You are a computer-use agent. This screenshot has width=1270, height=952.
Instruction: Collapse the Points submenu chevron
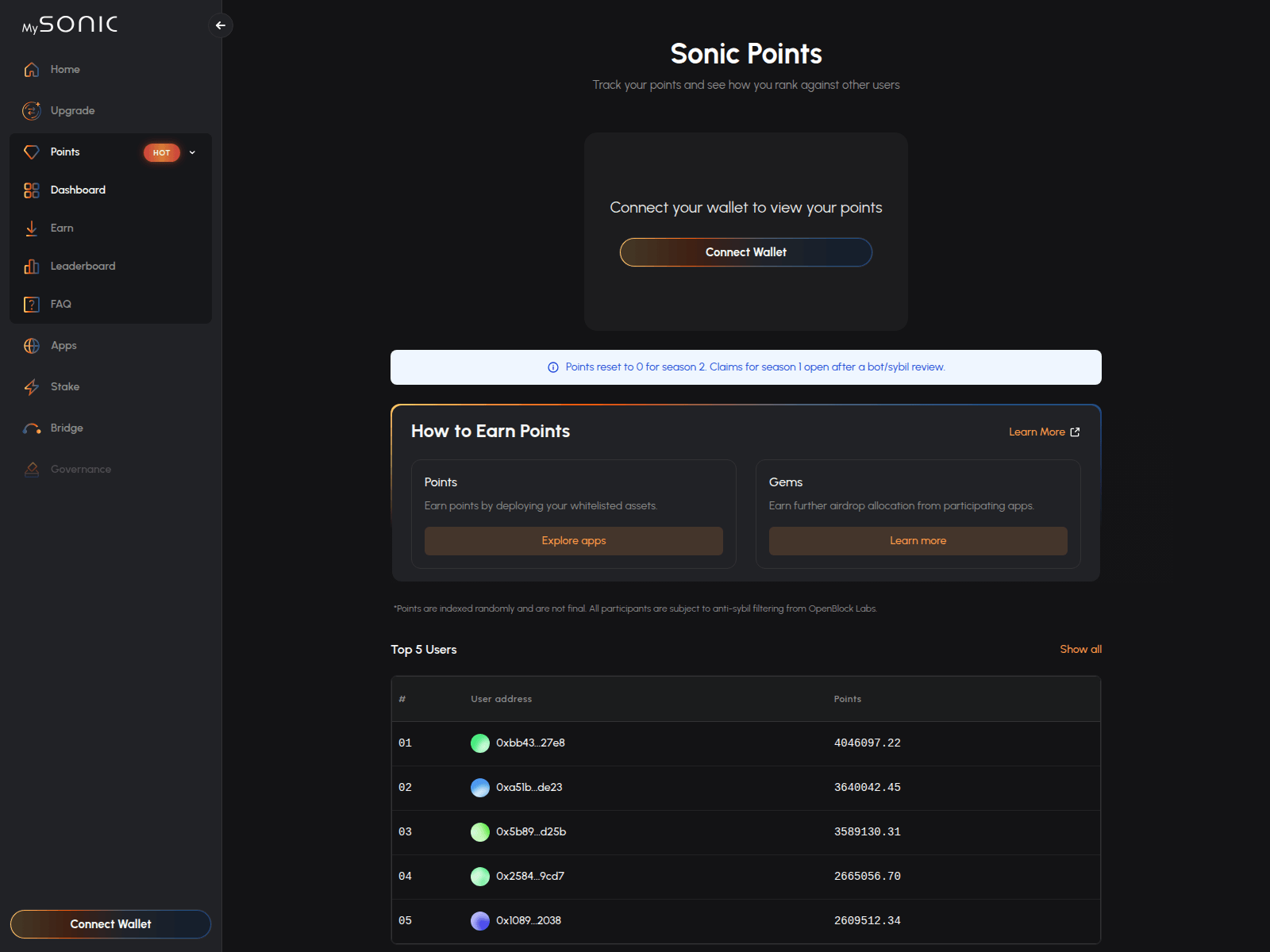click(192, 152)
